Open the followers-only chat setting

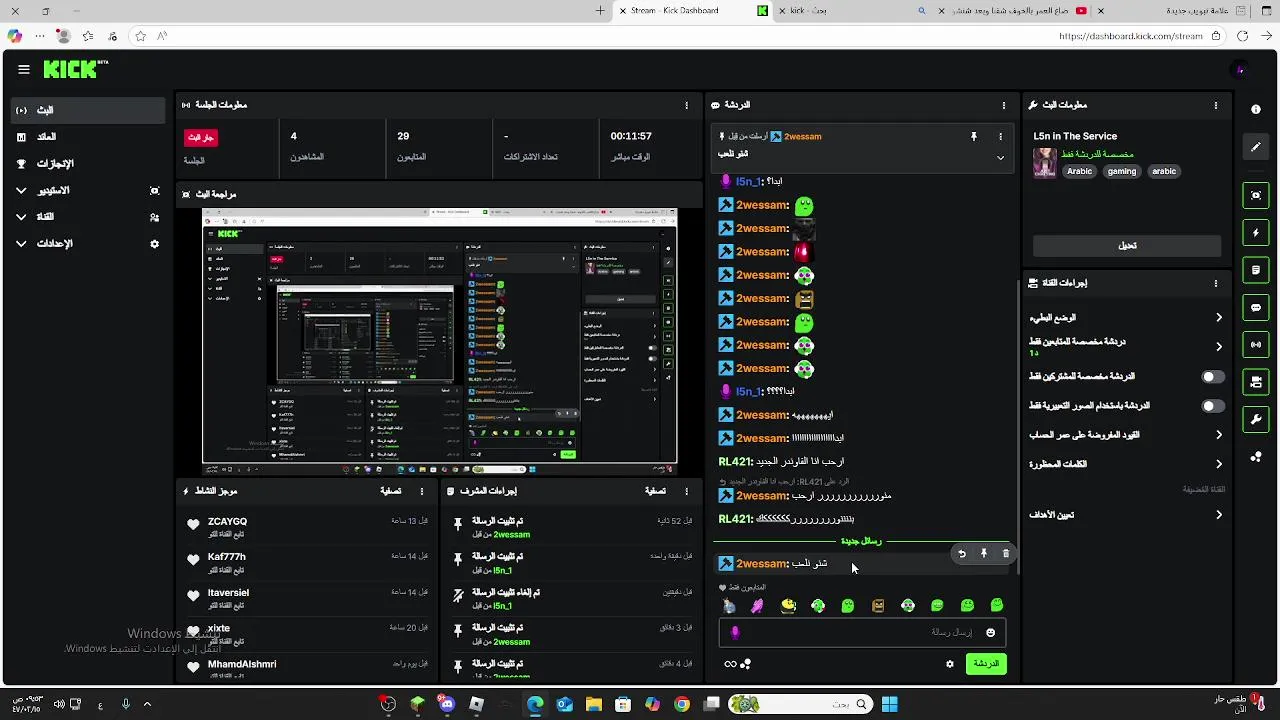pos(1127,346)
